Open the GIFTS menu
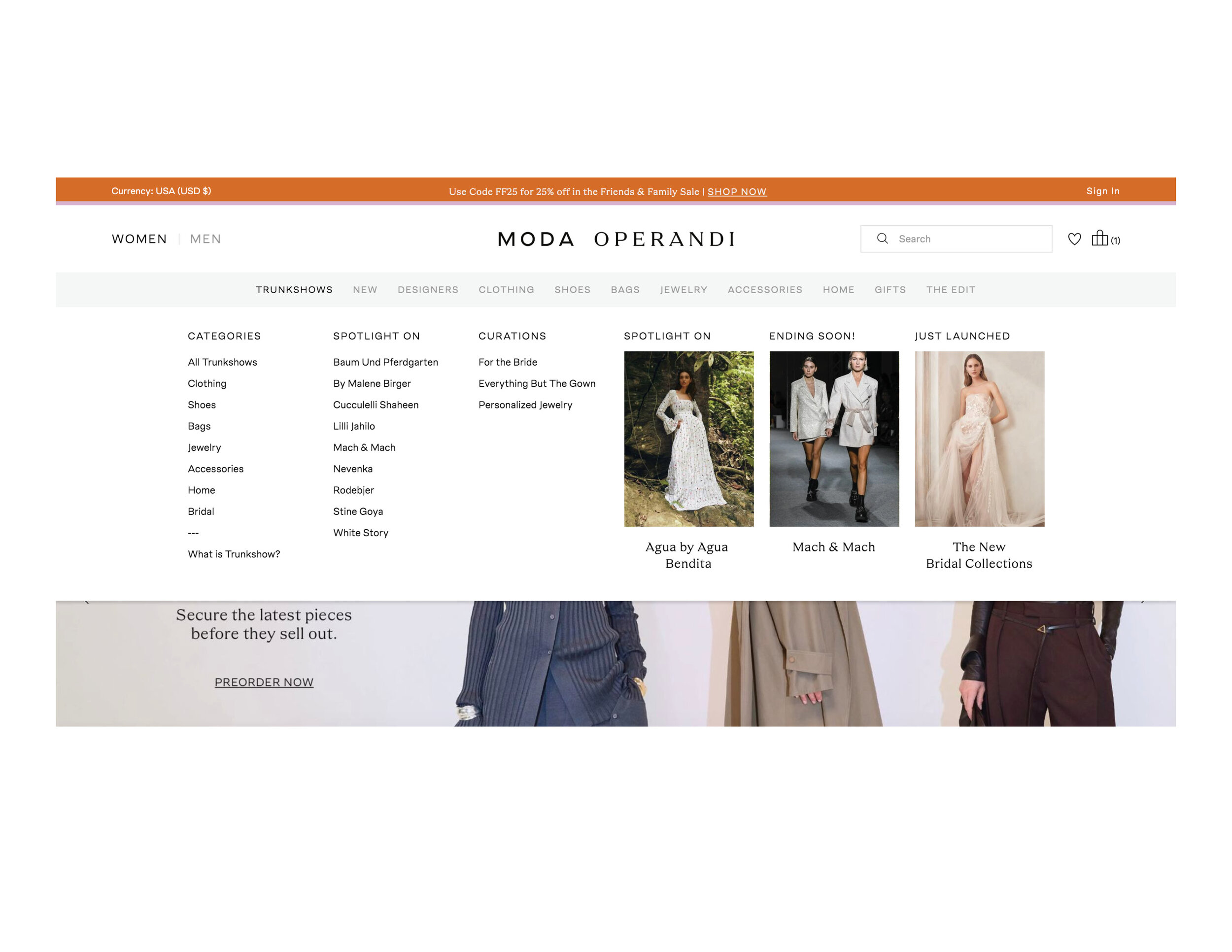Screen dimensions: 1232x952 click(x=890, y=289)
